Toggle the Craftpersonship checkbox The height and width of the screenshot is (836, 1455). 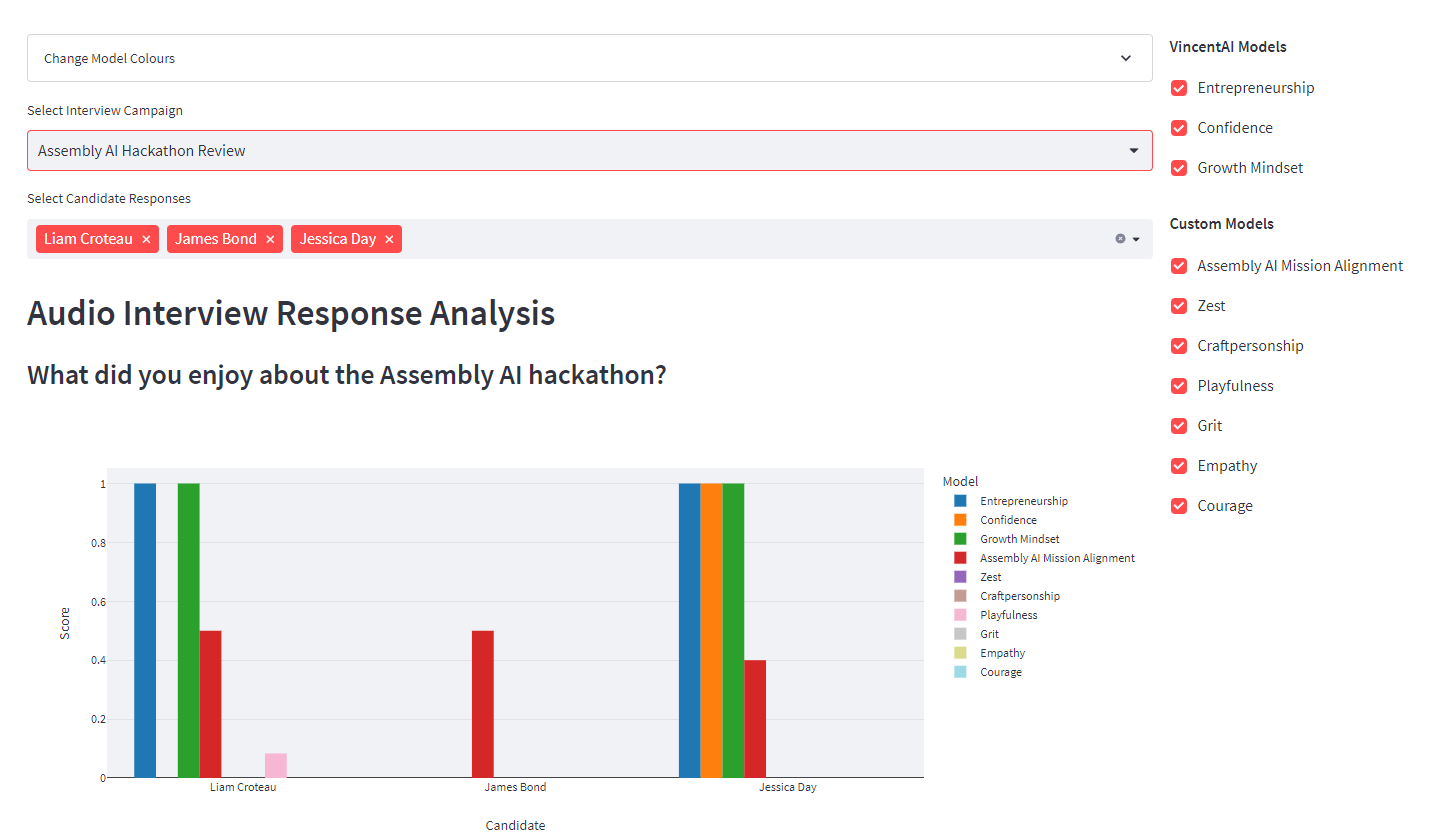point(1179,346)
